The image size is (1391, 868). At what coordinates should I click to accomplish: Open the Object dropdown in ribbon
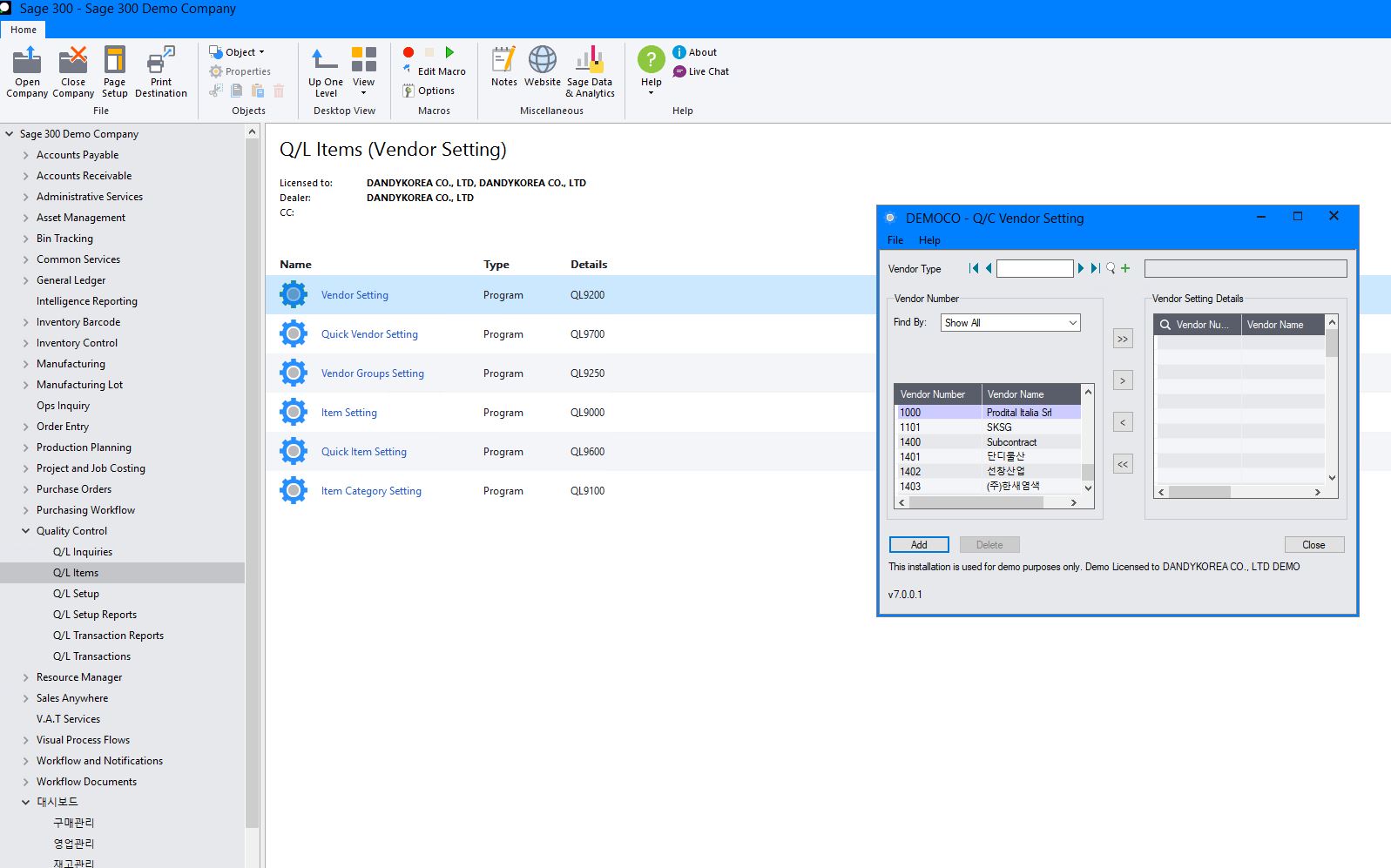(236, 52)
